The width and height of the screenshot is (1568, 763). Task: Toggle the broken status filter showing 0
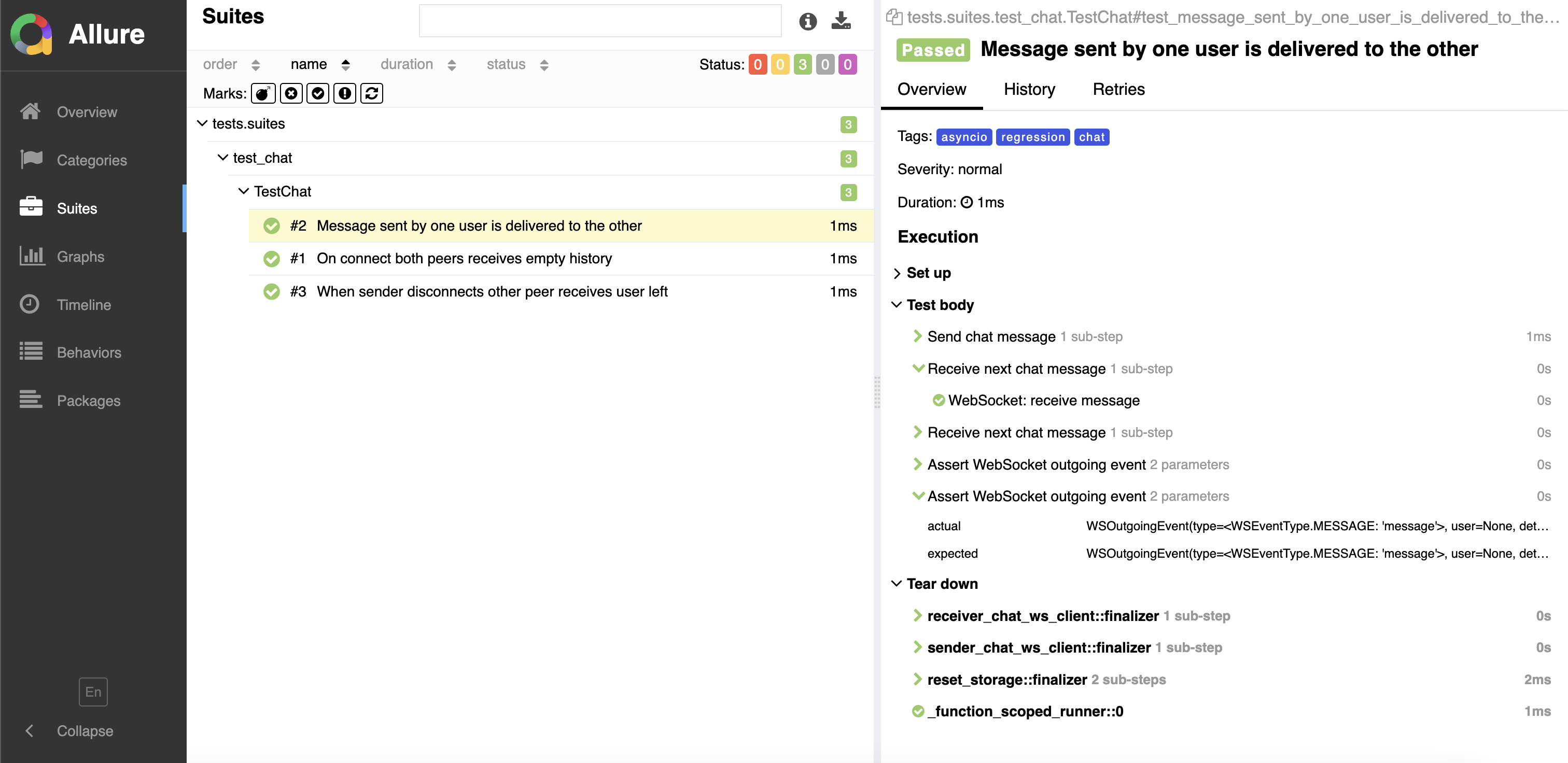(780, 64)
